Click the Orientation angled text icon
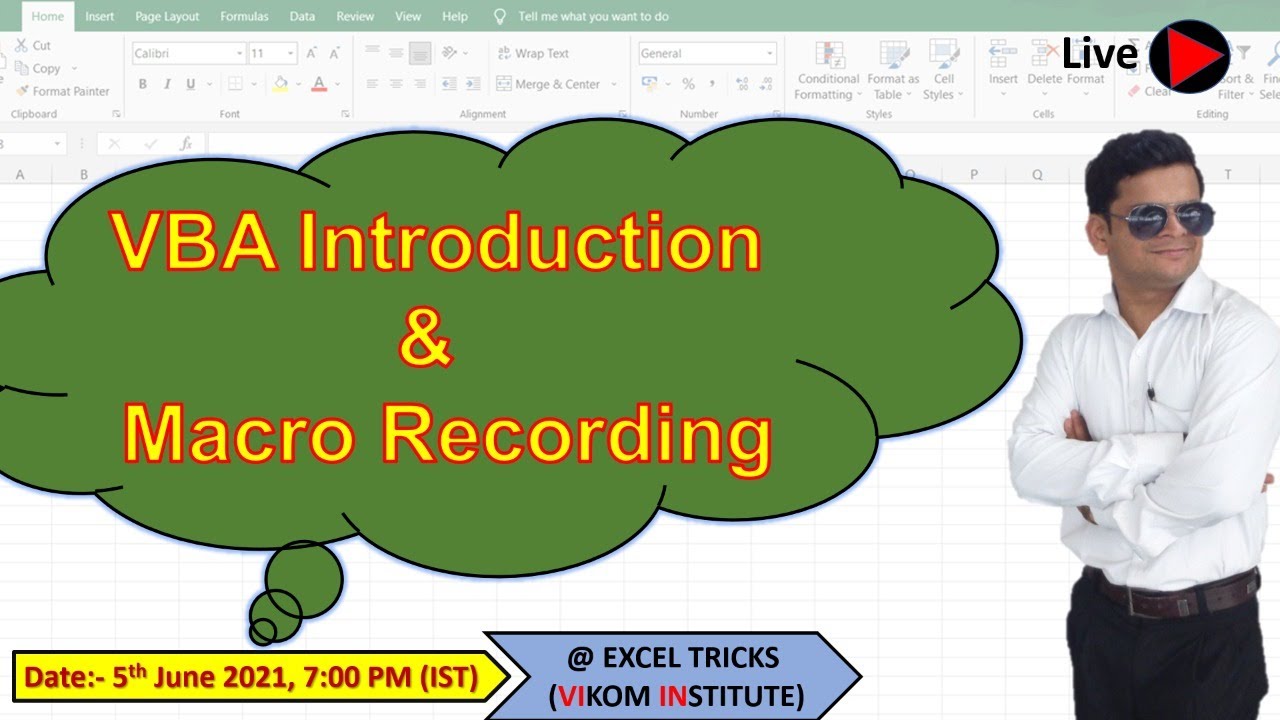The height and width of the screenshot is (720, 1280). [x=449, y=53]
